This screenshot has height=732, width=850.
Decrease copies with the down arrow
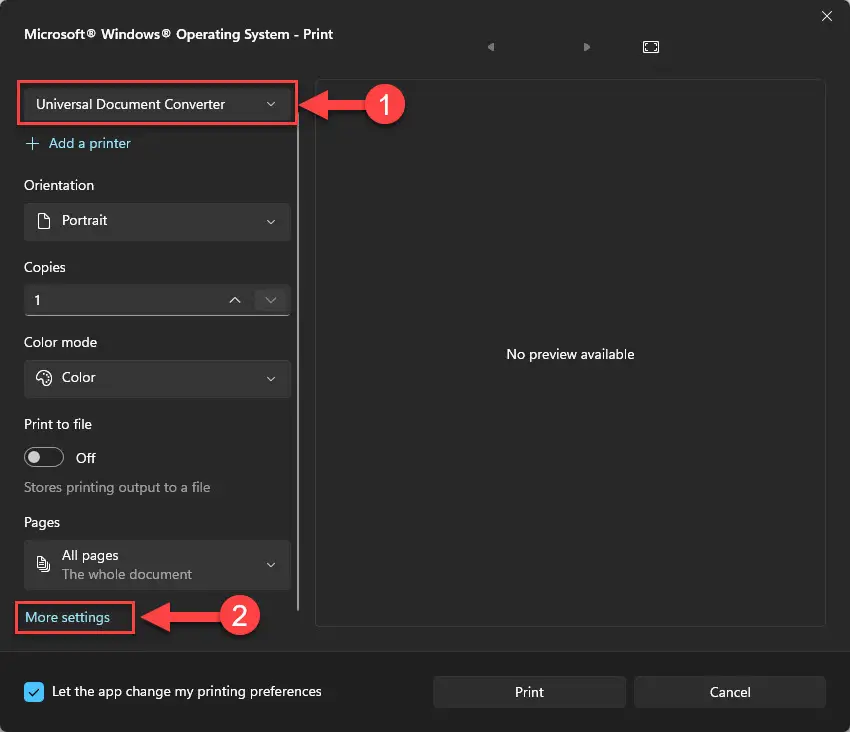(x=271, y=300)
